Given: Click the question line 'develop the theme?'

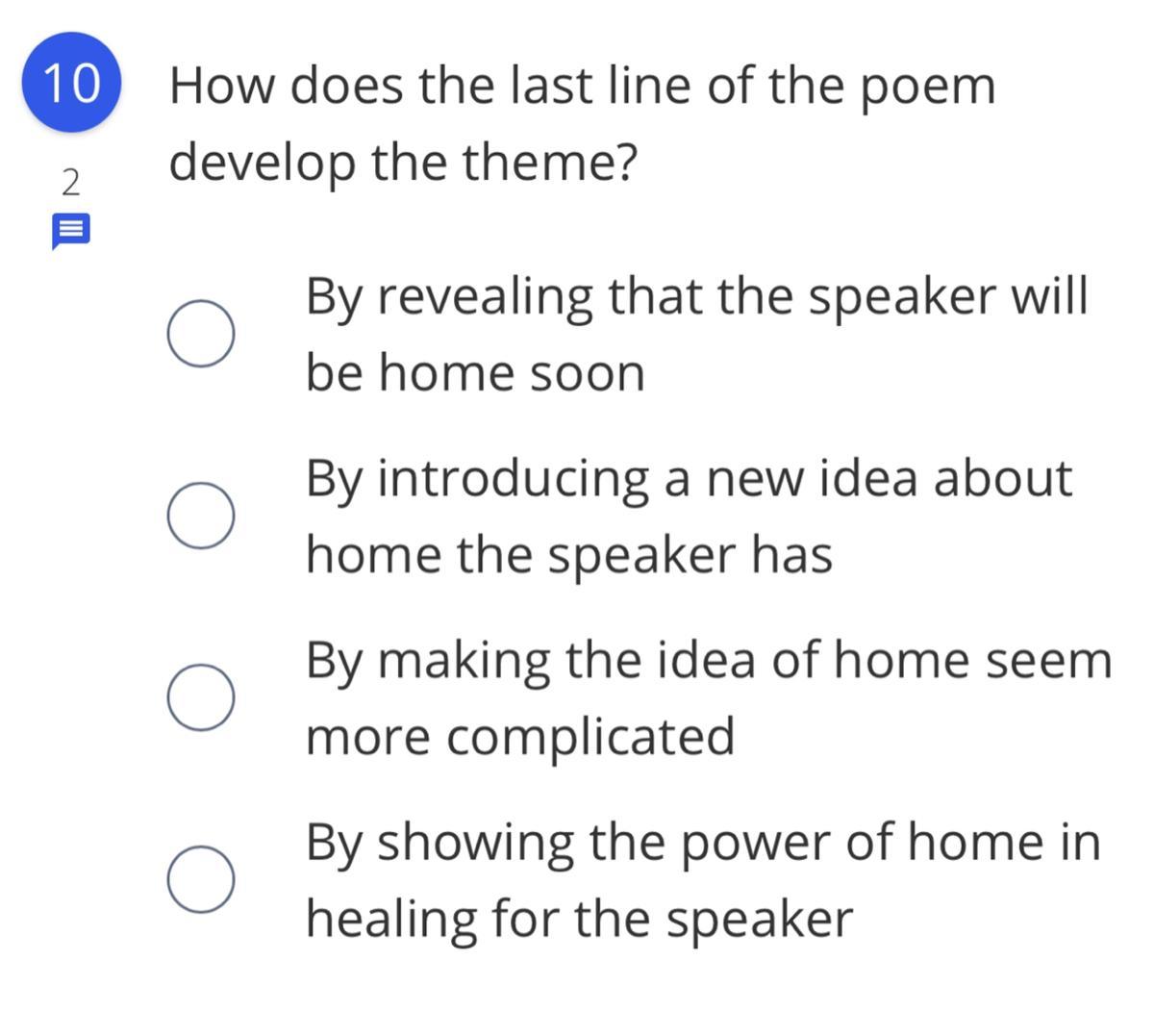Looking at the screenshot, I should point(404,163).
